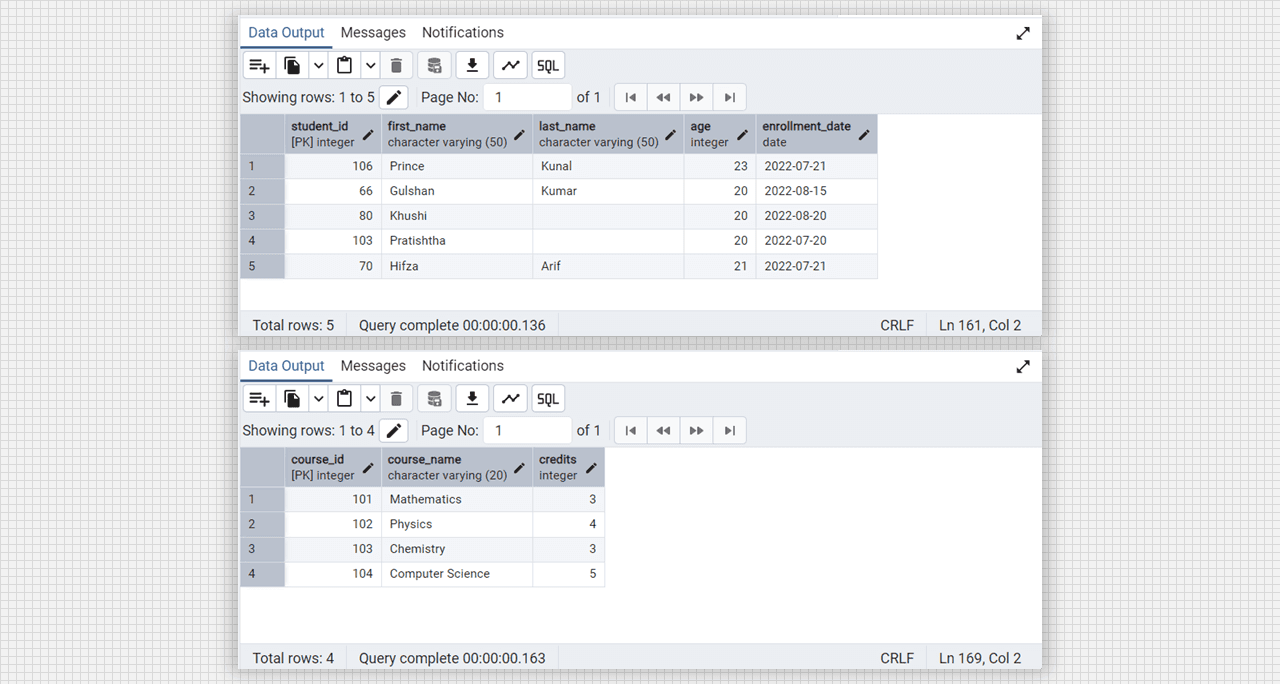Click Paste icon in bottom panel toolbar
Screen dimensions: 1280x684
345,399
